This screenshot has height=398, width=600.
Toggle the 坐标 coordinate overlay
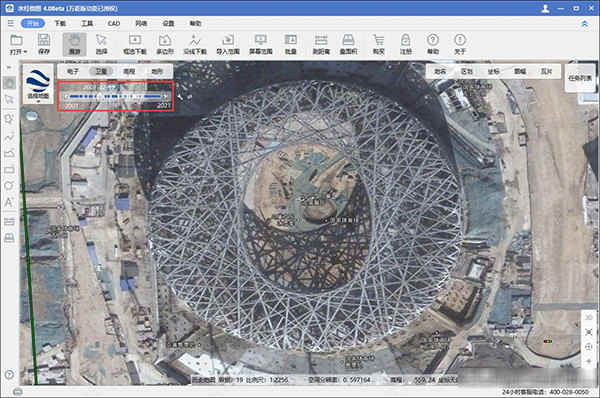coord(494,71)
